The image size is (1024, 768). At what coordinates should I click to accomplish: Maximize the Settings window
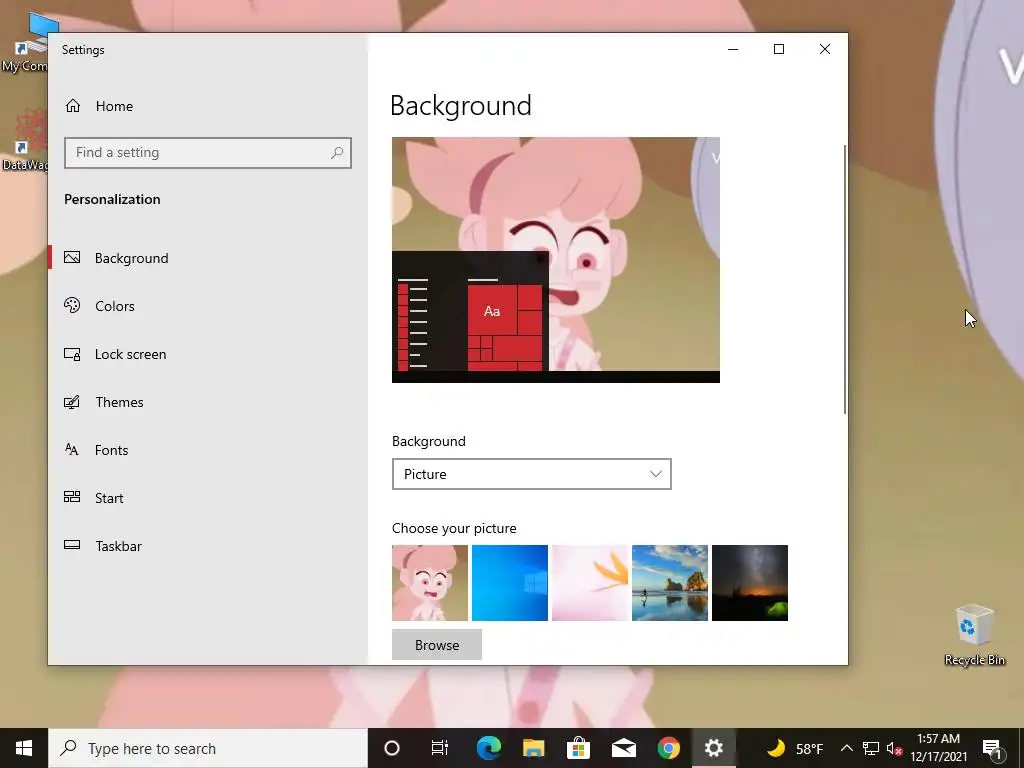[778, 49]
